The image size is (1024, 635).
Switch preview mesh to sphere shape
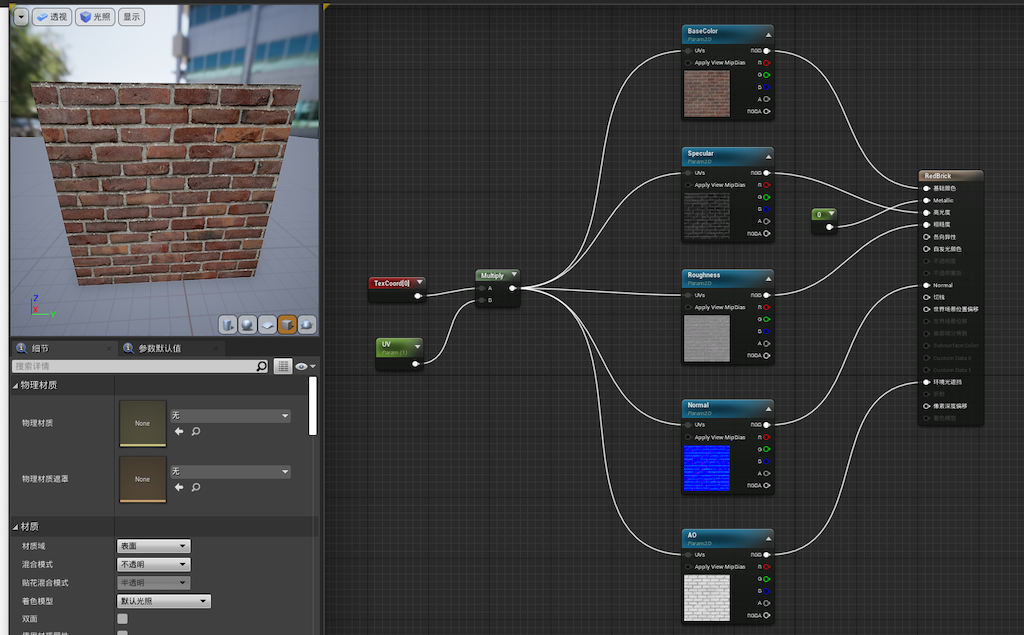[247, 324]
